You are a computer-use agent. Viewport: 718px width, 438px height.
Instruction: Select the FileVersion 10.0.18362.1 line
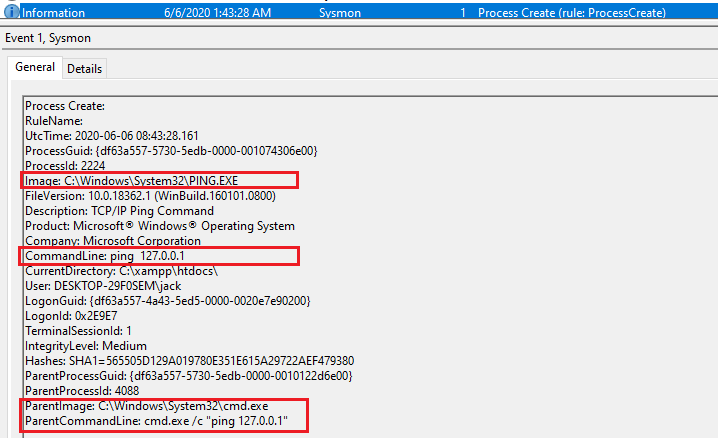click(151, 196)
